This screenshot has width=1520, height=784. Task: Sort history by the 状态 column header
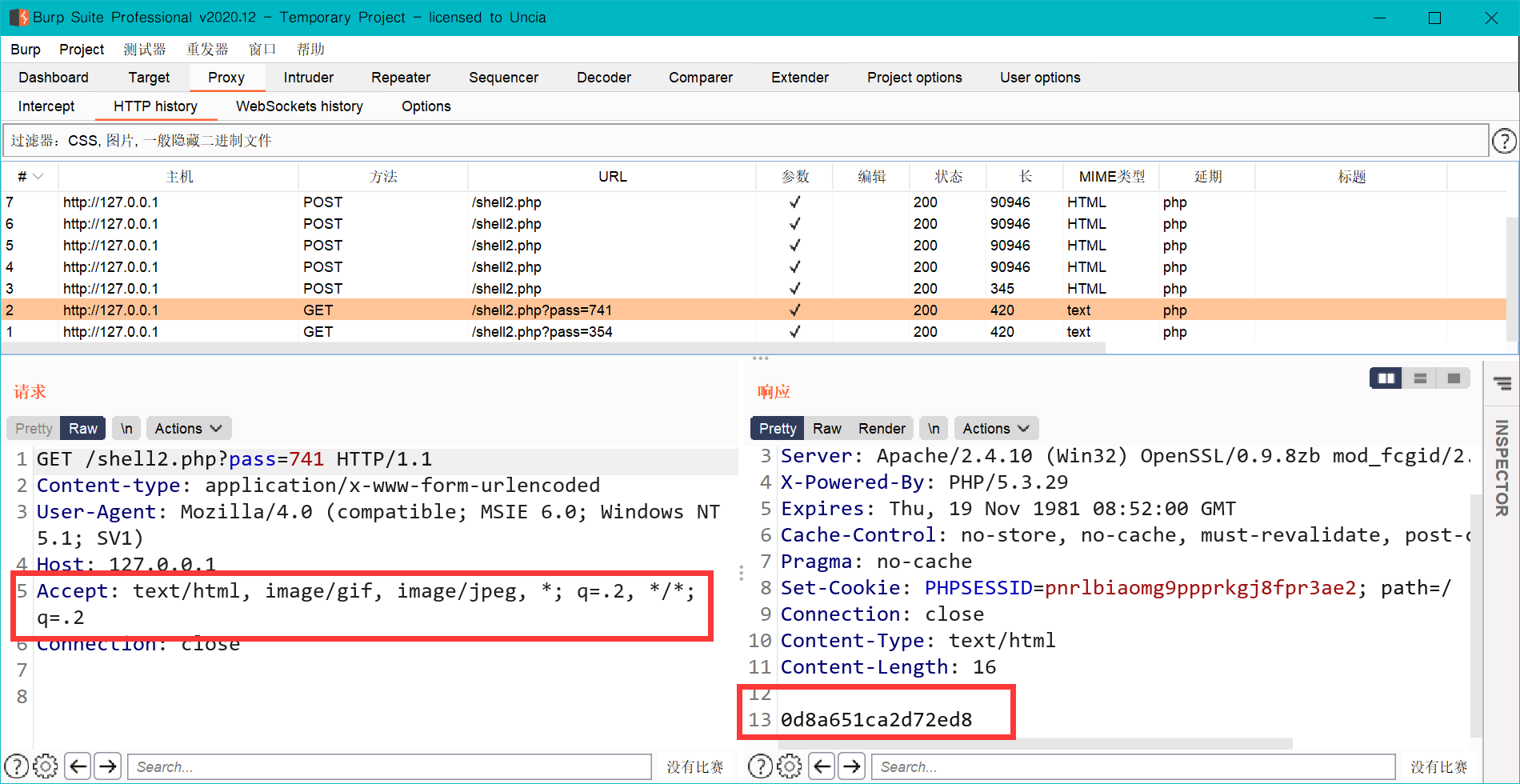pyautogui.click(x=949, y=177)
